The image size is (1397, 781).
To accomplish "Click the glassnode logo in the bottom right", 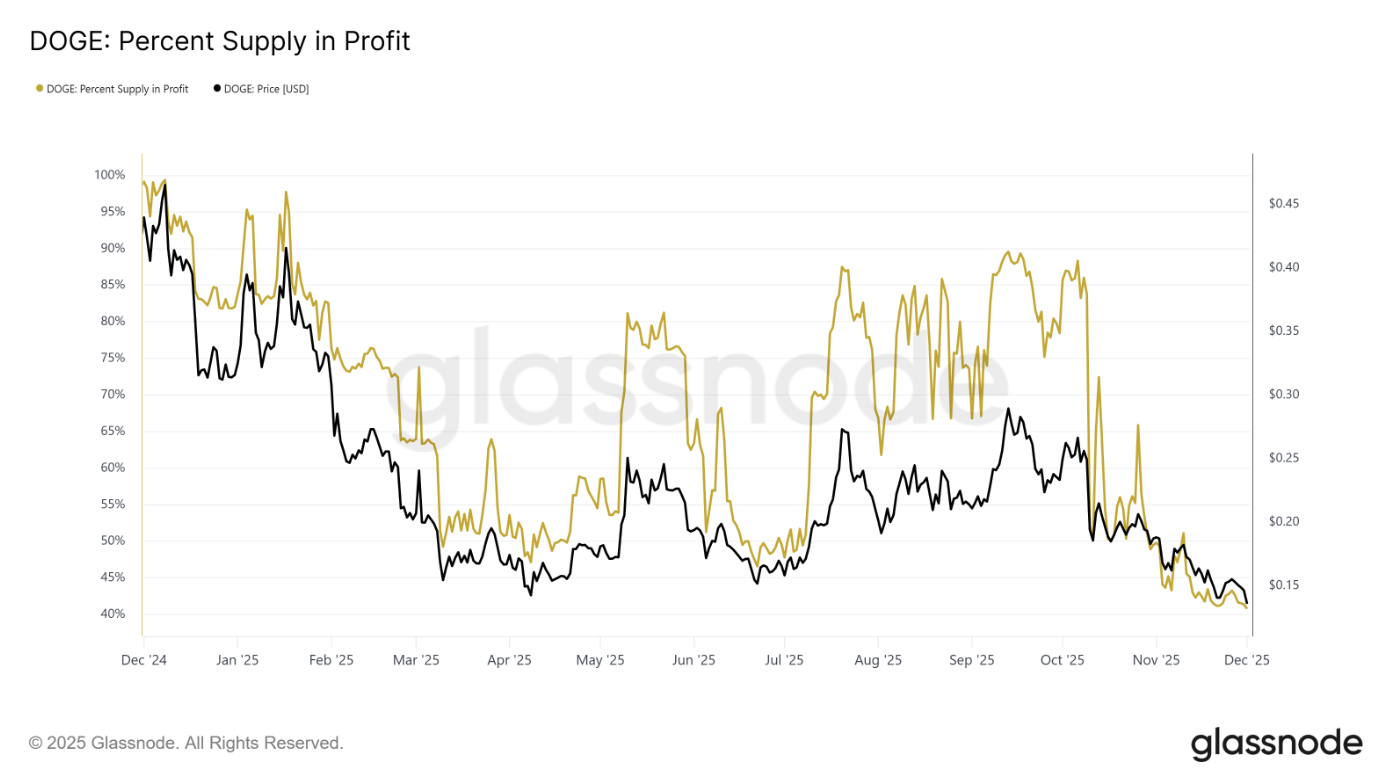I will (1276, 744).
